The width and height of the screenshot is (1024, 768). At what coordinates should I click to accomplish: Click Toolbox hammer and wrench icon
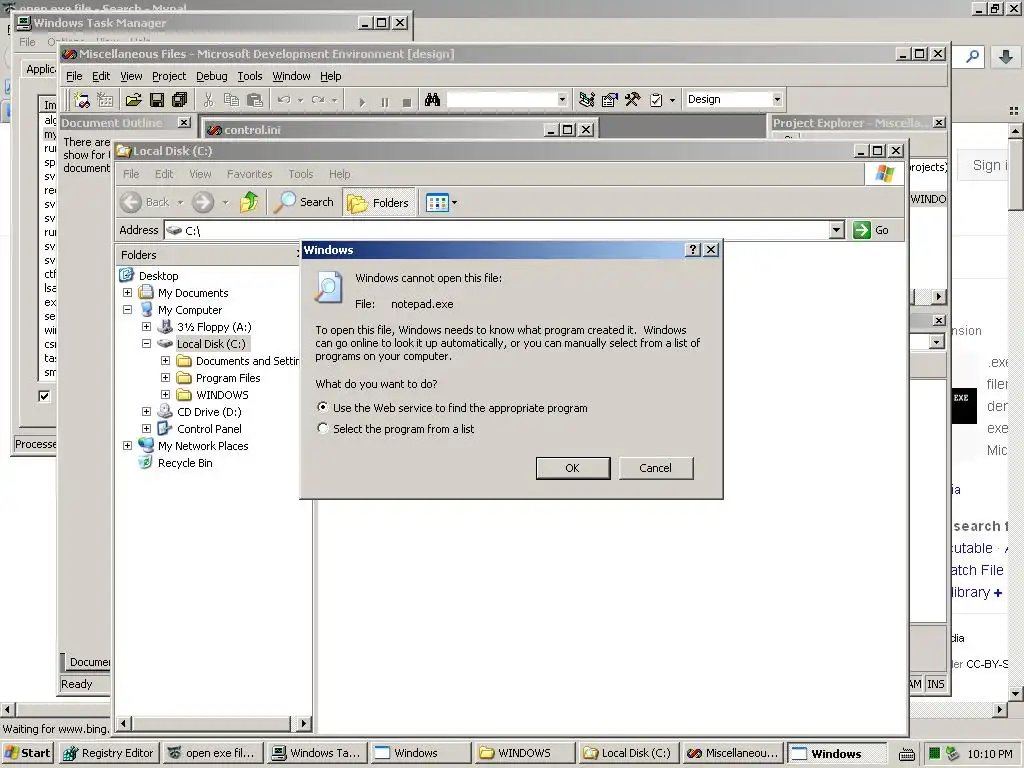pos(632,100)
